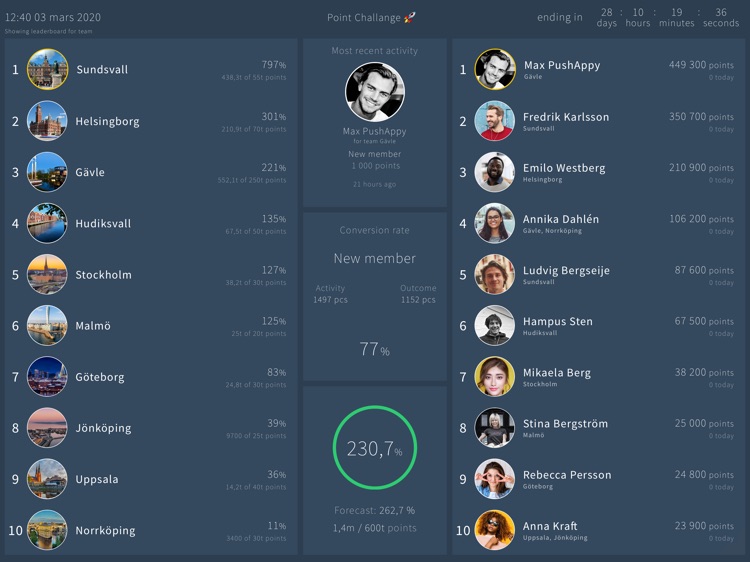Click the Göteborg team avatar

tap(47, 377)
